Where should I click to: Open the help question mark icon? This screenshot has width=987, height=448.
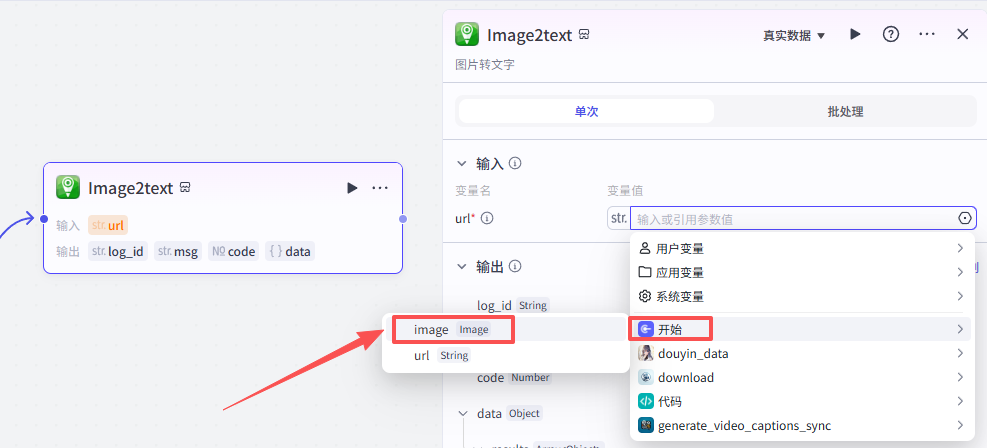[891, 34]
